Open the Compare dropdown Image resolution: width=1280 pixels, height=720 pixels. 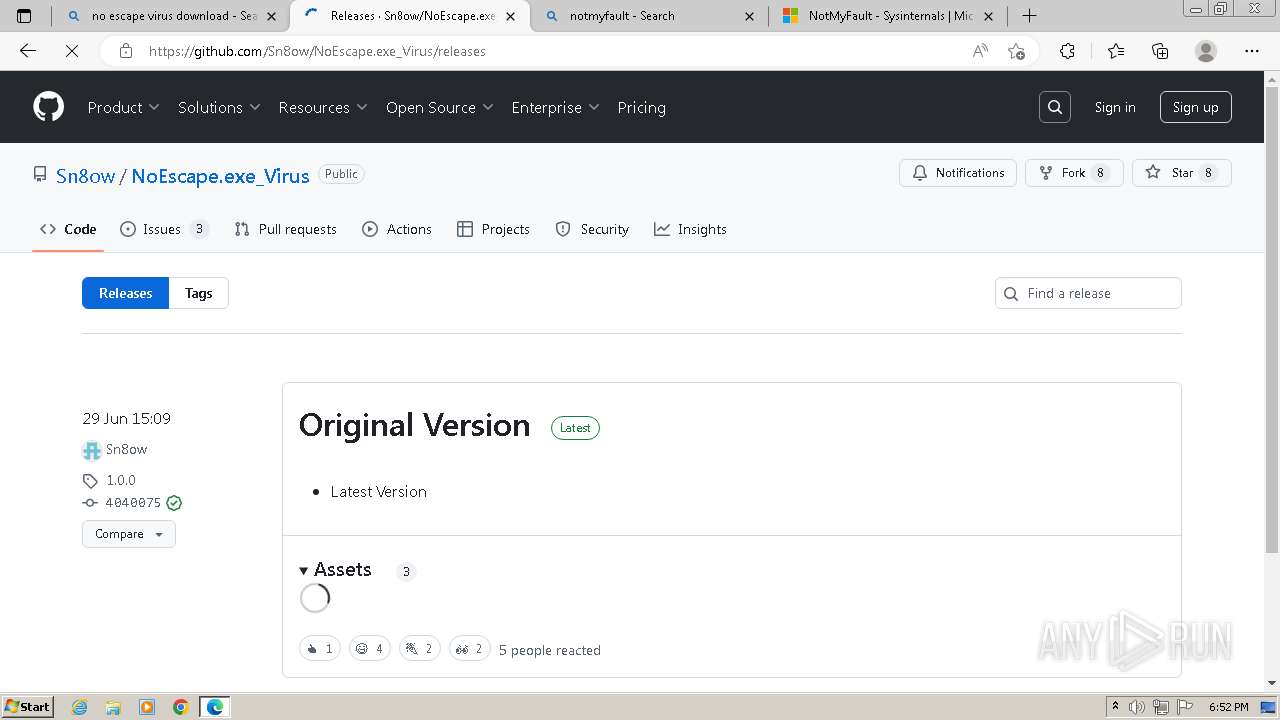tap(129, 534)
